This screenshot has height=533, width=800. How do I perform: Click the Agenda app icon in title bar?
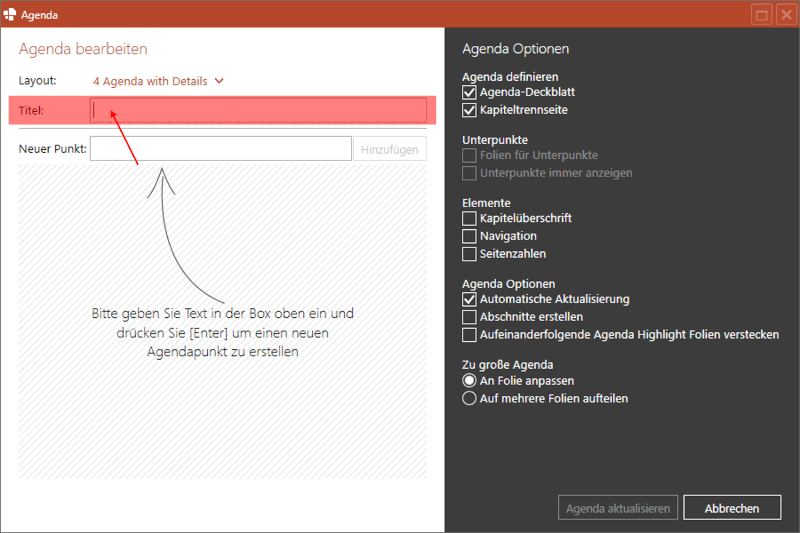11,14
